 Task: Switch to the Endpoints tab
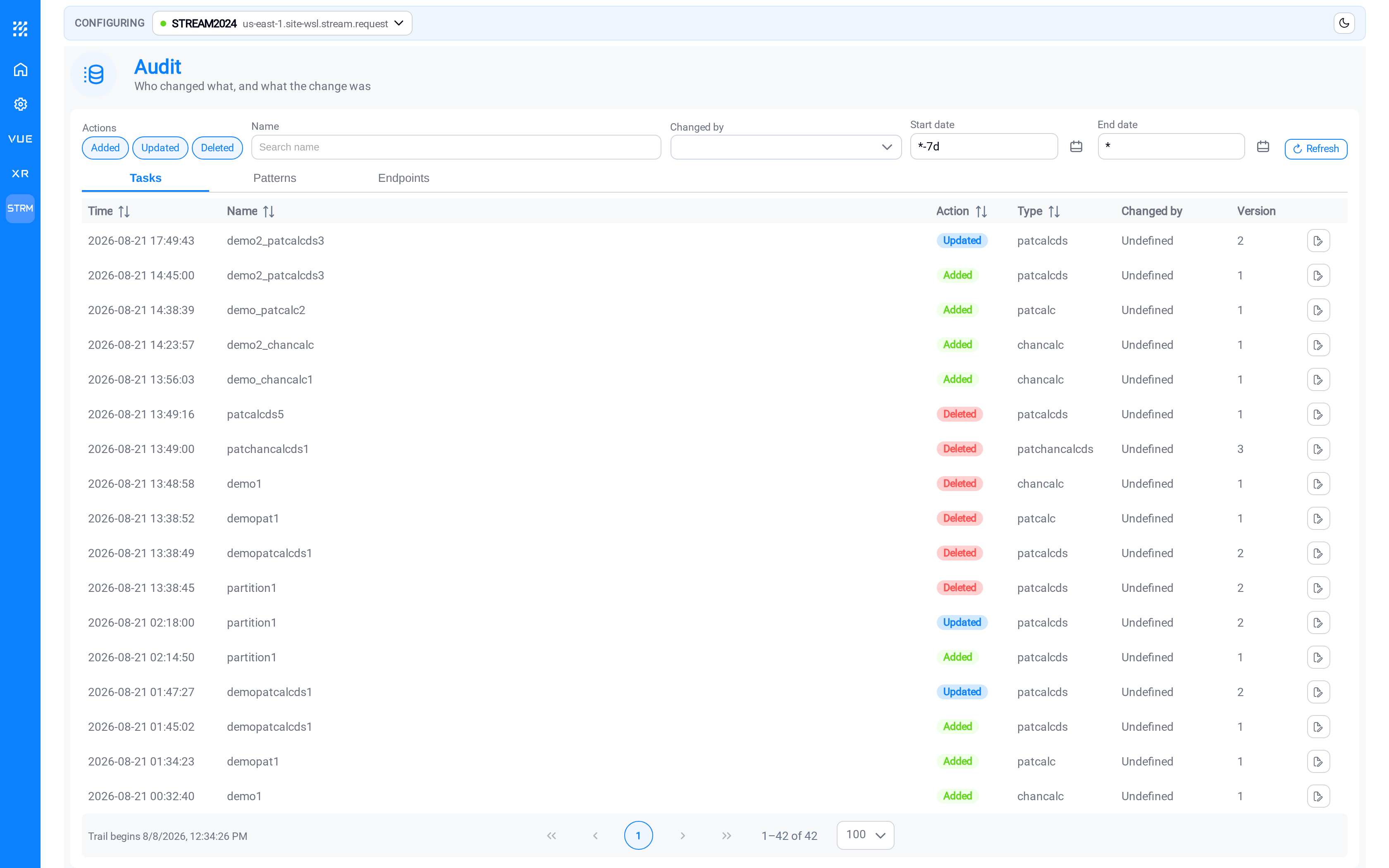coord(403,178)
